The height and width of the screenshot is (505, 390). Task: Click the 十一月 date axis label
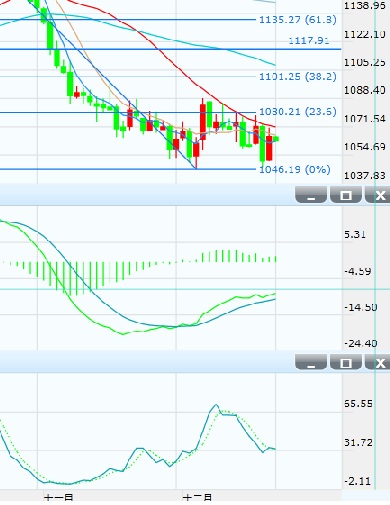click(59, 498)
